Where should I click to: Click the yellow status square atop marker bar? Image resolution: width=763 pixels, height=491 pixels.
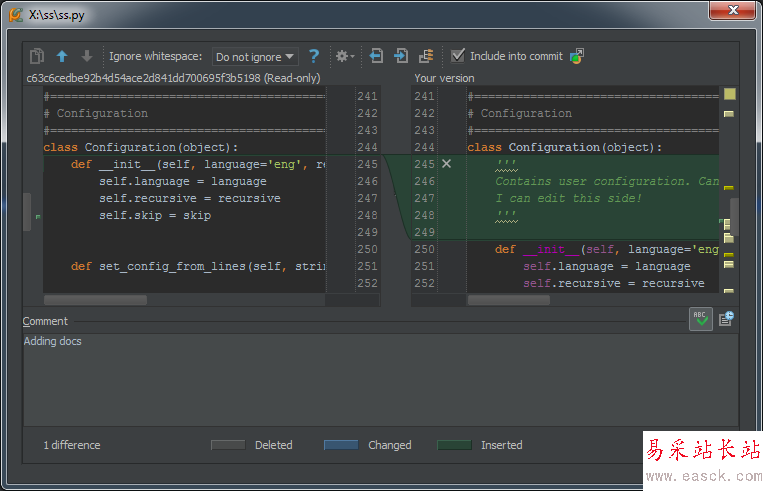(729, 94)
